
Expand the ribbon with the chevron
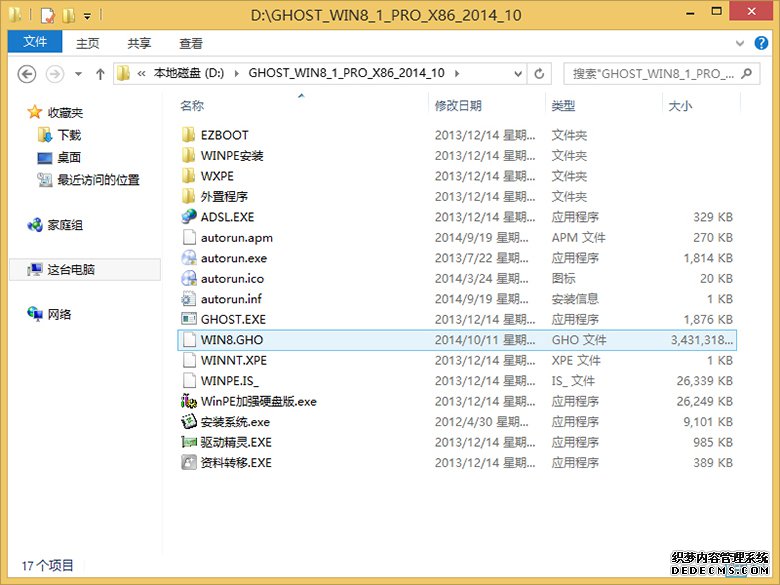740,43
